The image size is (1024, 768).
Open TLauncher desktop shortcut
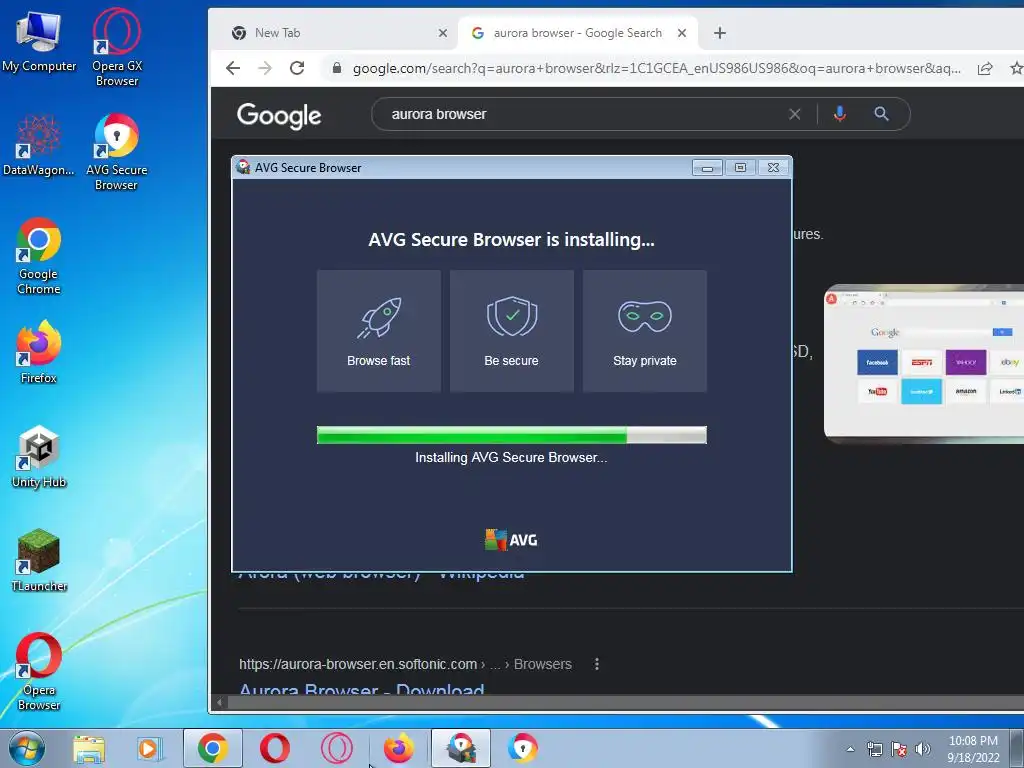[x=39, y=560]
